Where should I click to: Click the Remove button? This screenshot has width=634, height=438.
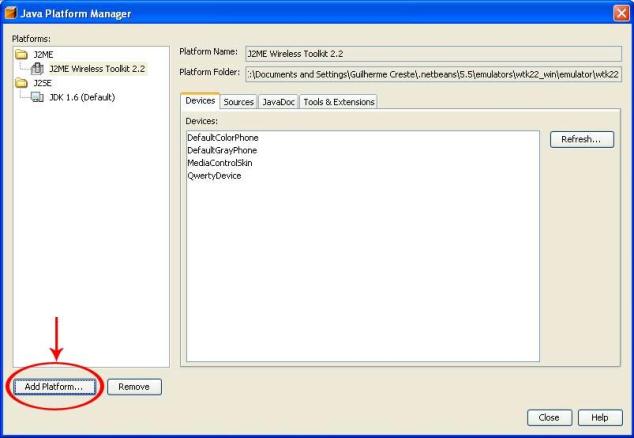click(x=134, y=387)
